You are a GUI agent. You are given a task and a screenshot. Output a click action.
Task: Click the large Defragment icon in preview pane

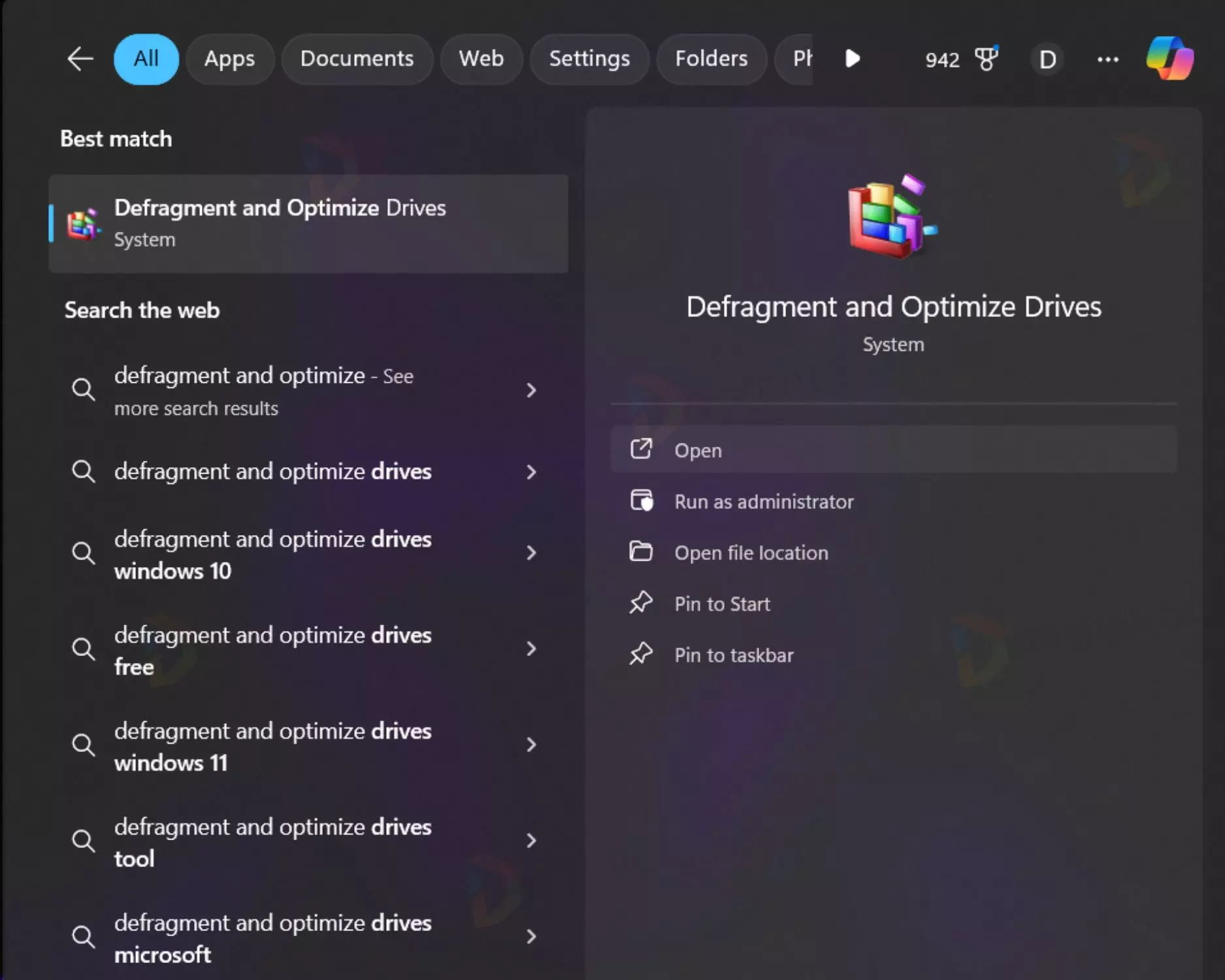(x=892, y=216)
